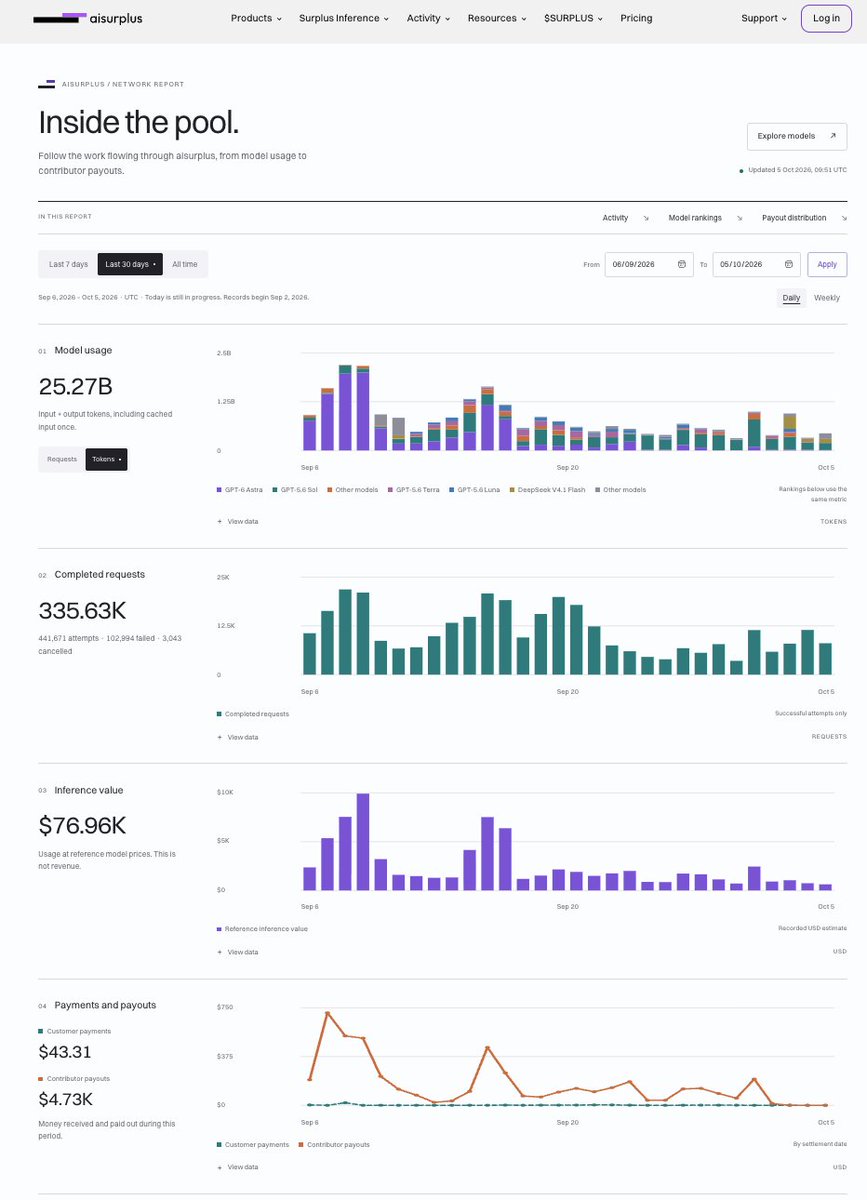Viewport: 867px width, 1200px height.
Task: Open the Support dropdown menu
Action: coord(764,18)
